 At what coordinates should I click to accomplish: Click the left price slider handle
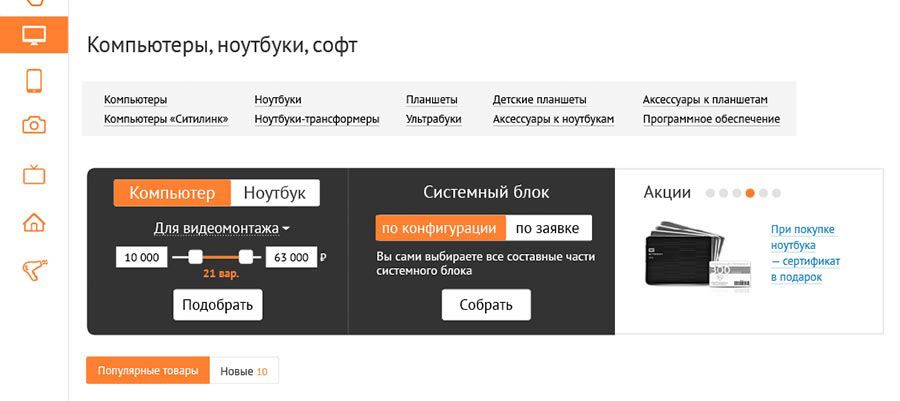coord(196,257)
